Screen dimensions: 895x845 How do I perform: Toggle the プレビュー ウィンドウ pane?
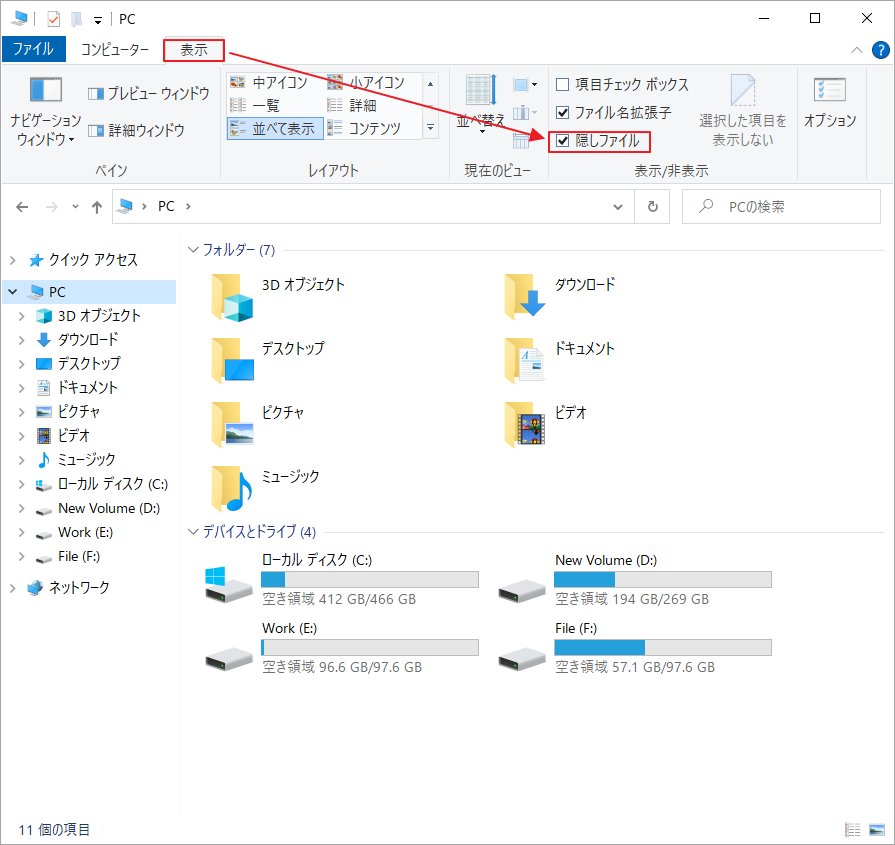point(148,94)
